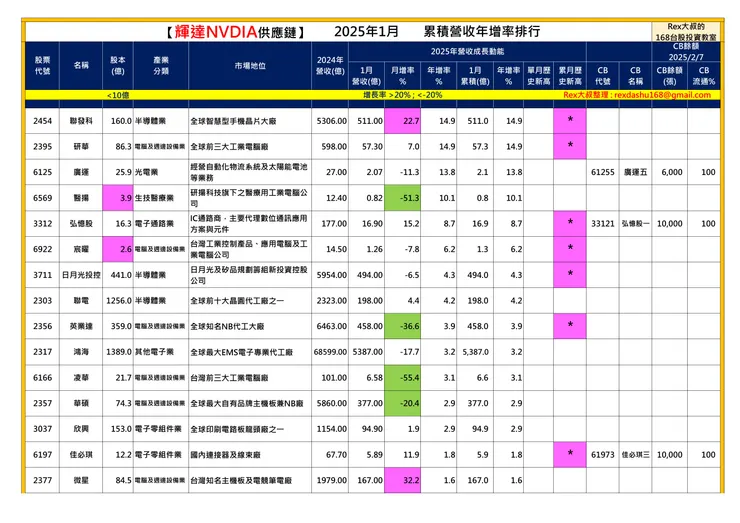
Task: Click the CB code 33121
Action: 603,223
